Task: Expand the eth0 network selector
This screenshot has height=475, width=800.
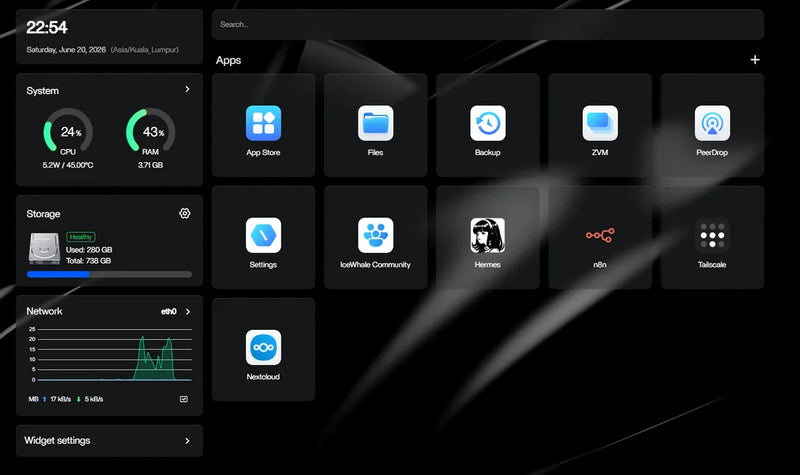Action: (x=176, y=311)
